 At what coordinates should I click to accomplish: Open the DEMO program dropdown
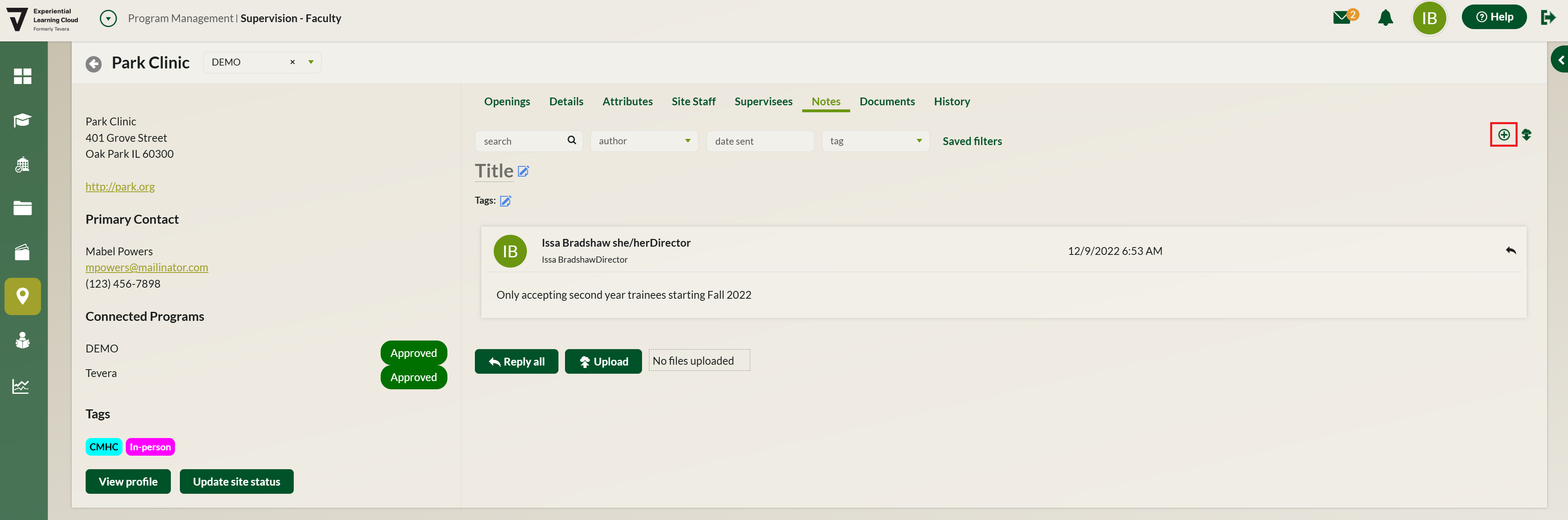[311, 62]
